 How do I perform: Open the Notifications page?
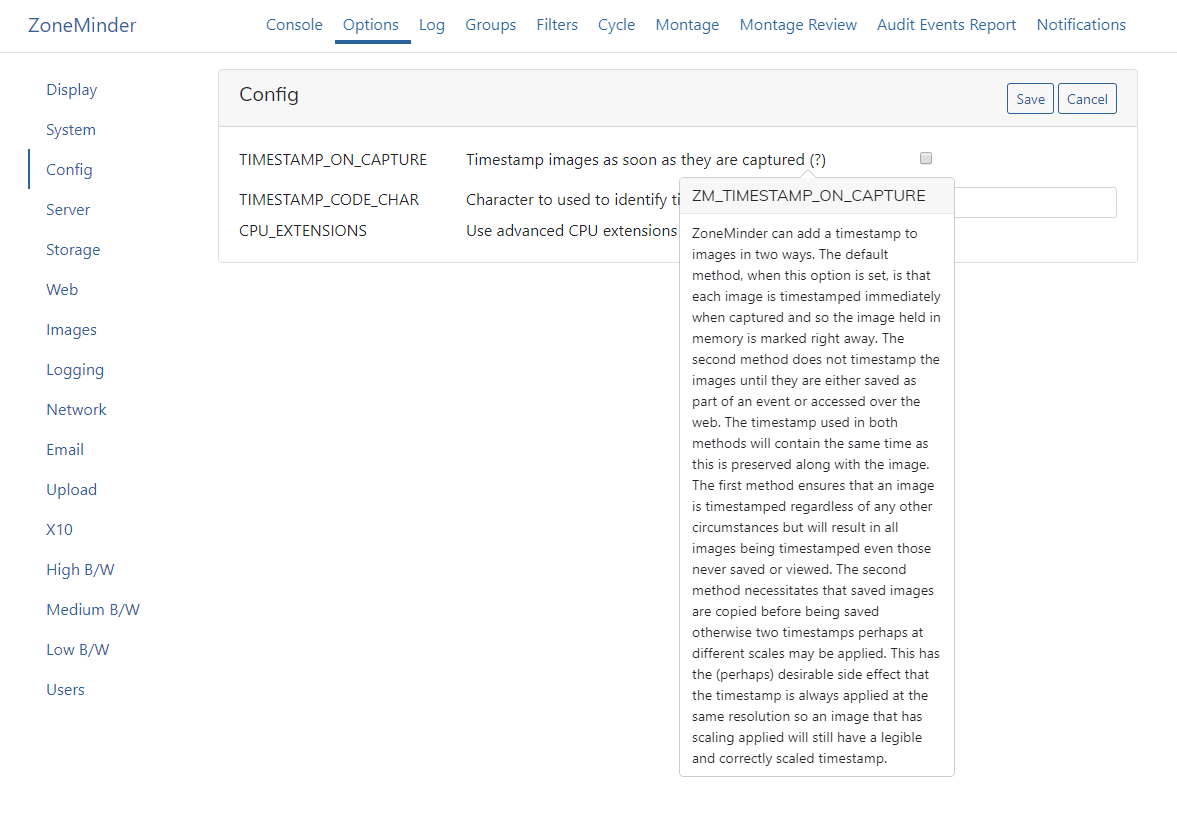point(1081,25)
